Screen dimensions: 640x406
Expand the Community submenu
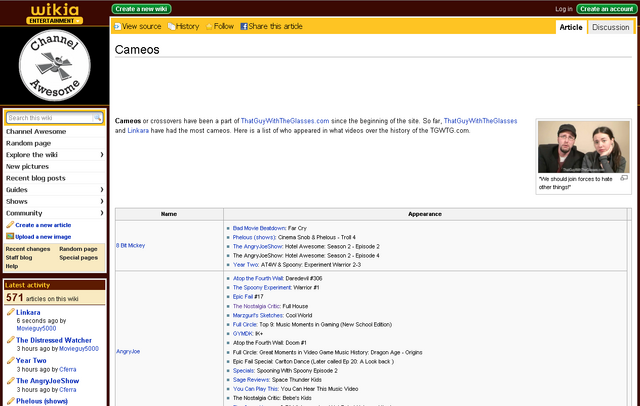[102, 213]
